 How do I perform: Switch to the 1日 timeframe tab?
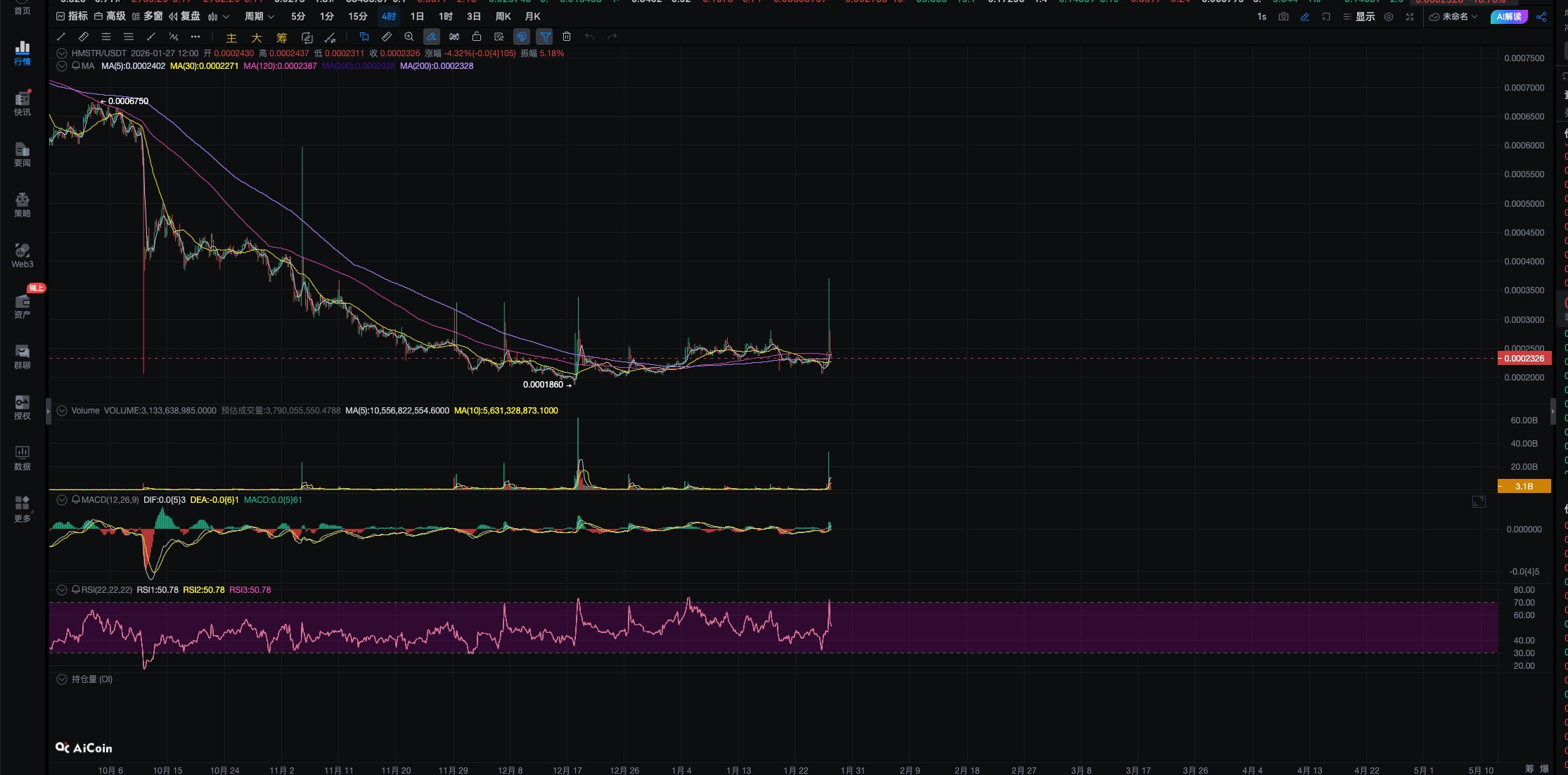click(x=417, y=16)
